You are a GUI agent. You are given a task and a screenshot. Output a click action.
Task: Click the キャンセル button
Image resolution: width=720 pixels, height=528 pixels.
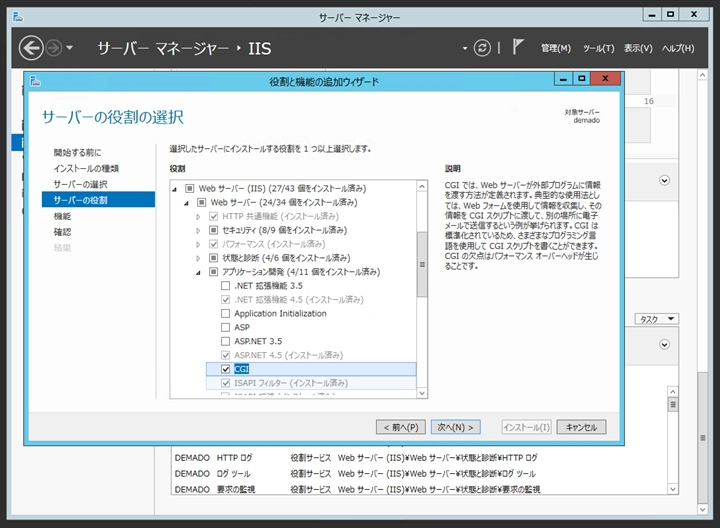(x=581, y=427)
